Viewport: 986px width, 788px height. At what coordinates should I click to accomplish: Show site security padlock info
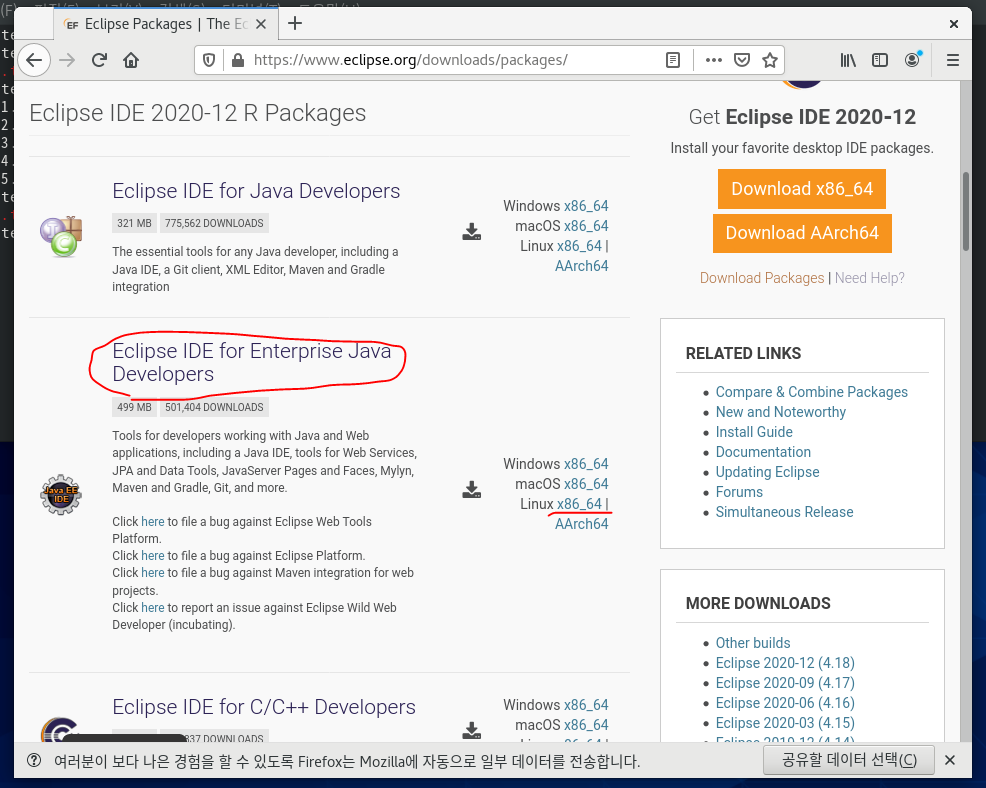tap(238, 60)
